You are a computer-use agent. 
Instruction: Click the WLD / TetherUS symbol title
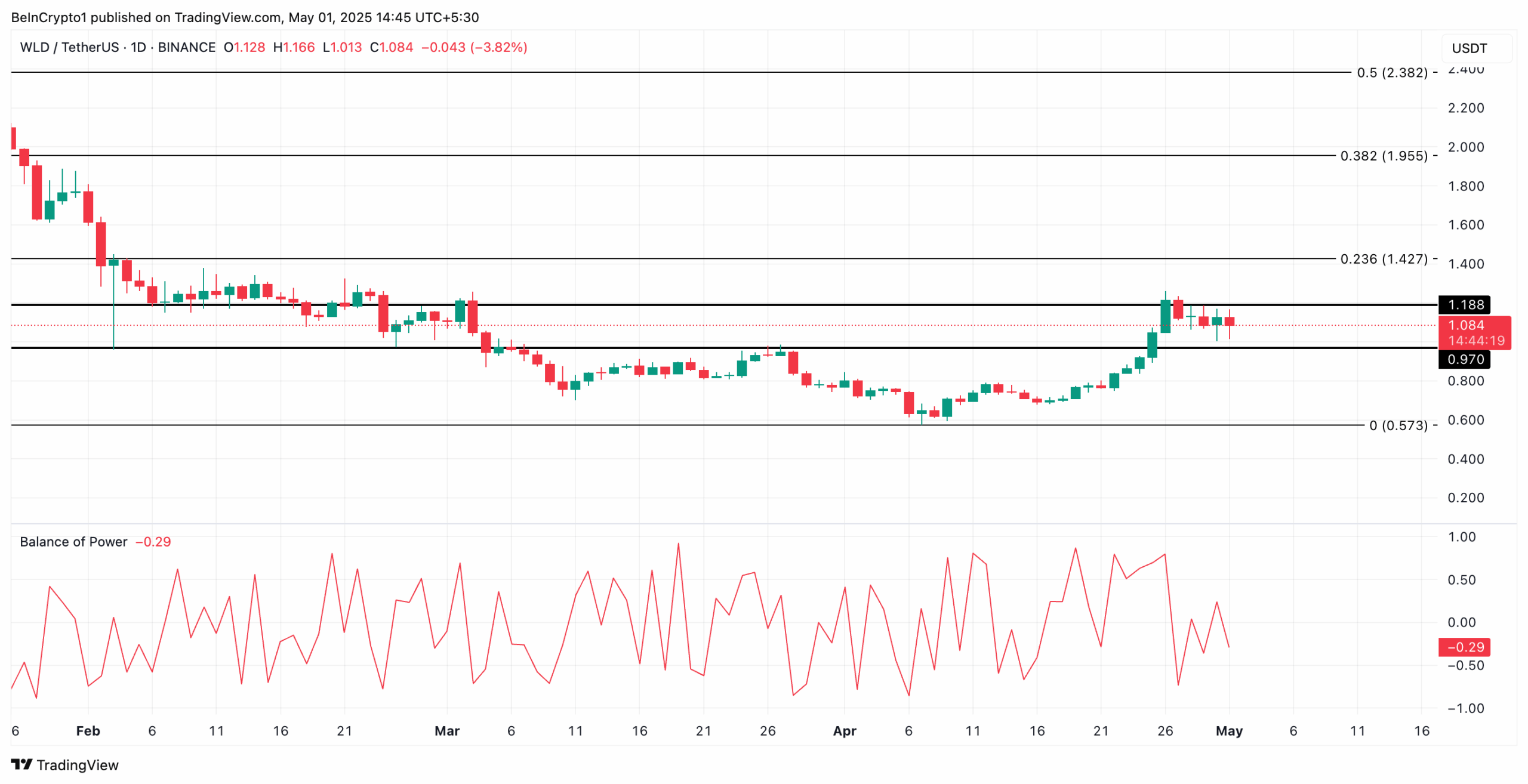(x=69, y=47)
